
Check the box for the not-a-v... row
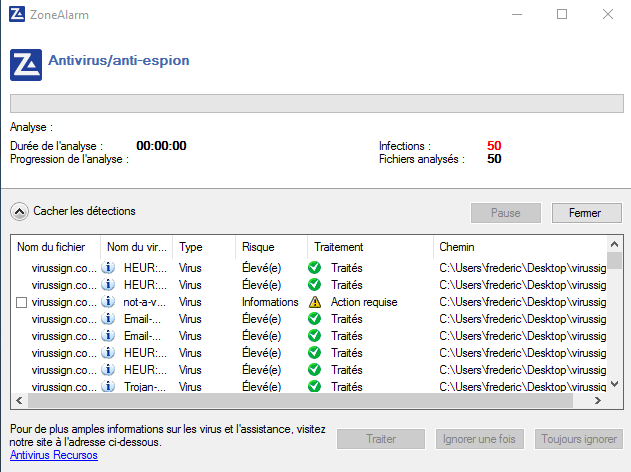coord(21,302)
